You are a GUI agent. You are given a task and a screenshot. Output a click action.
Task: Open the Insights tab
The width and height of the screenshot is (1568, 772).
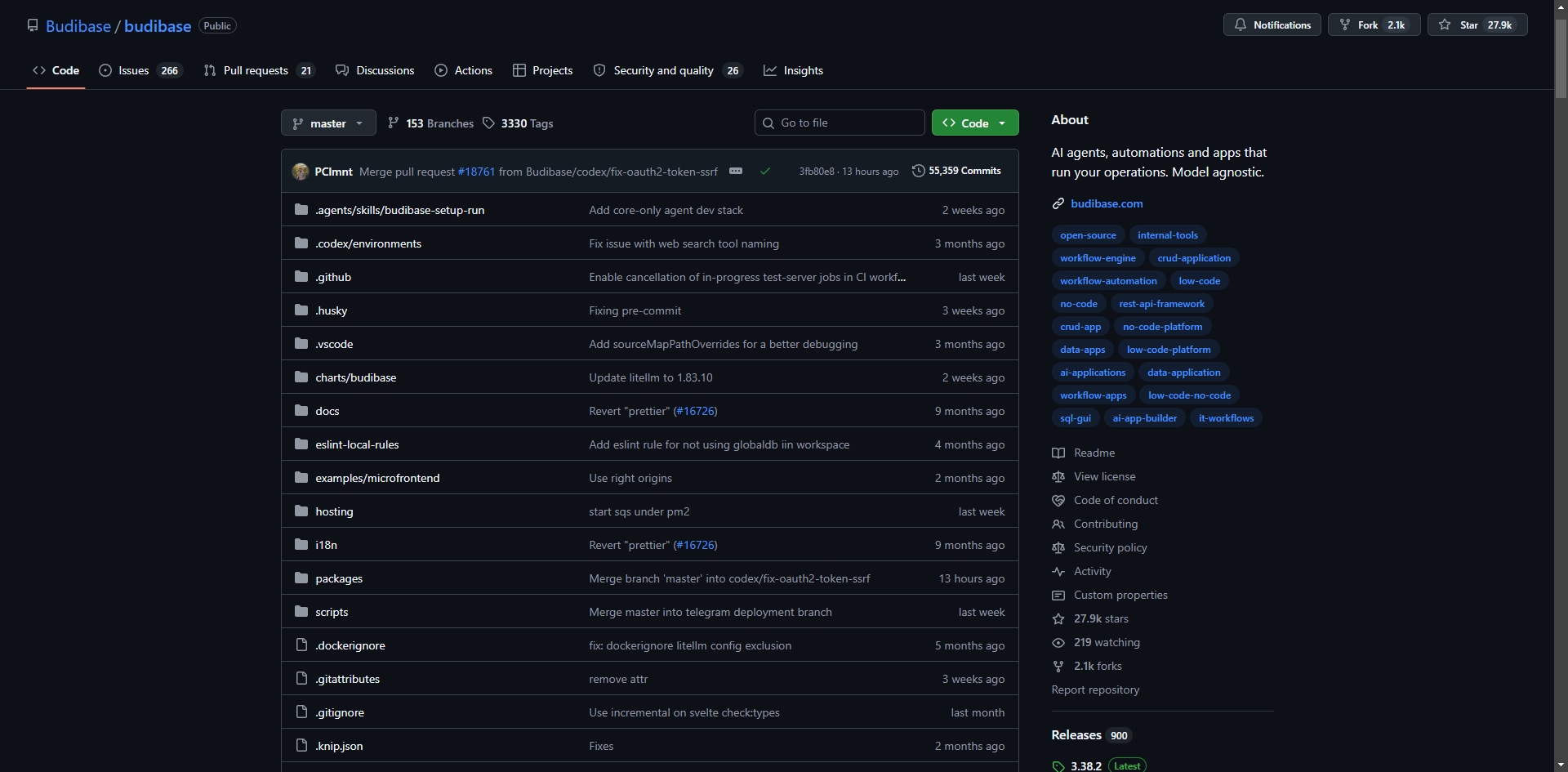(794, 71)
